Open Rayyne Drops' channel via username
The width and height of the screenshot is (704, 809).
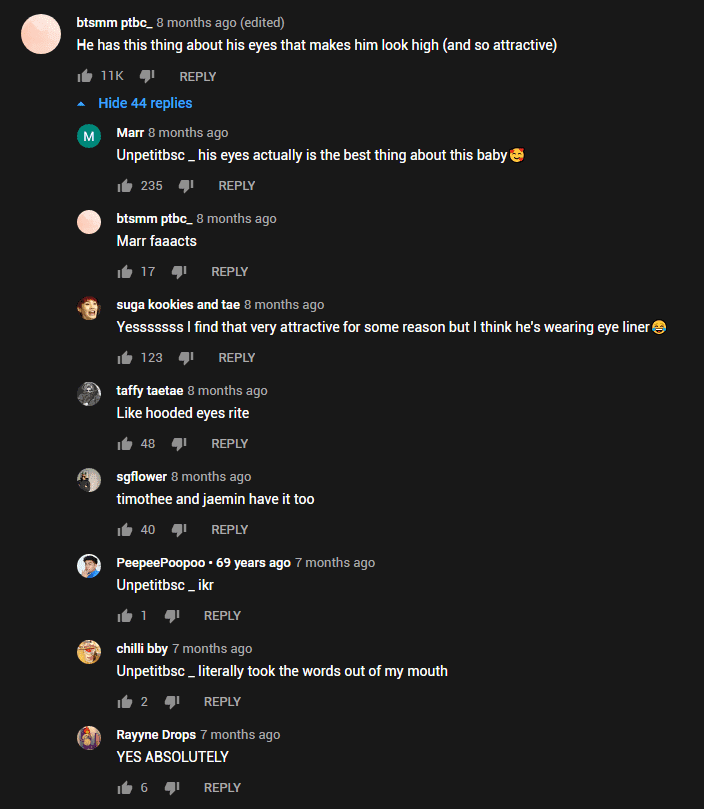[155, 734]
